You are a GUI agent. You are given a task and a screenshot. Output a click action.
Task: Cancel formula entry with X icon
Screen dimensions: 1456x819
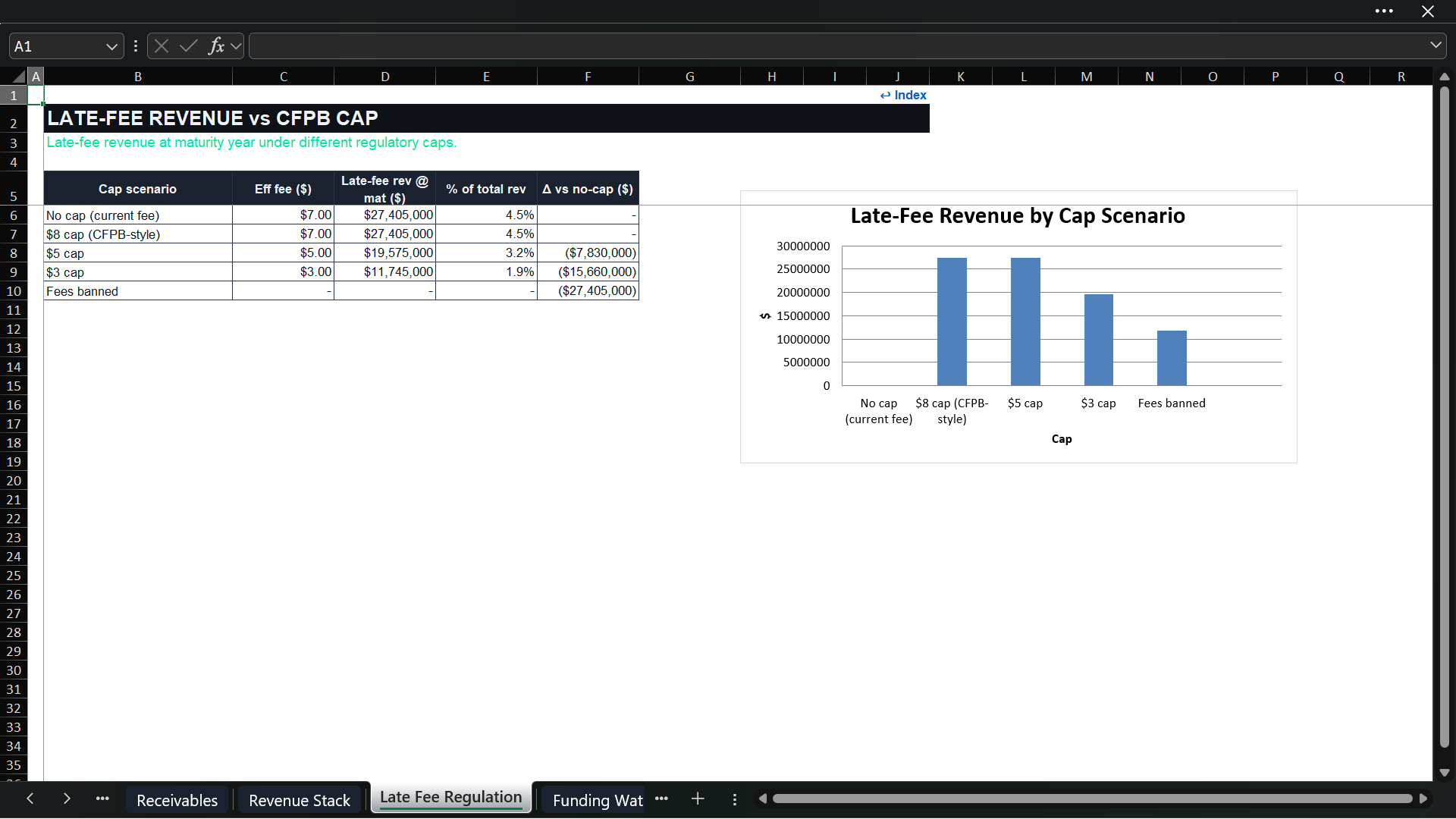pyautogui.click(x=162, y=46)
